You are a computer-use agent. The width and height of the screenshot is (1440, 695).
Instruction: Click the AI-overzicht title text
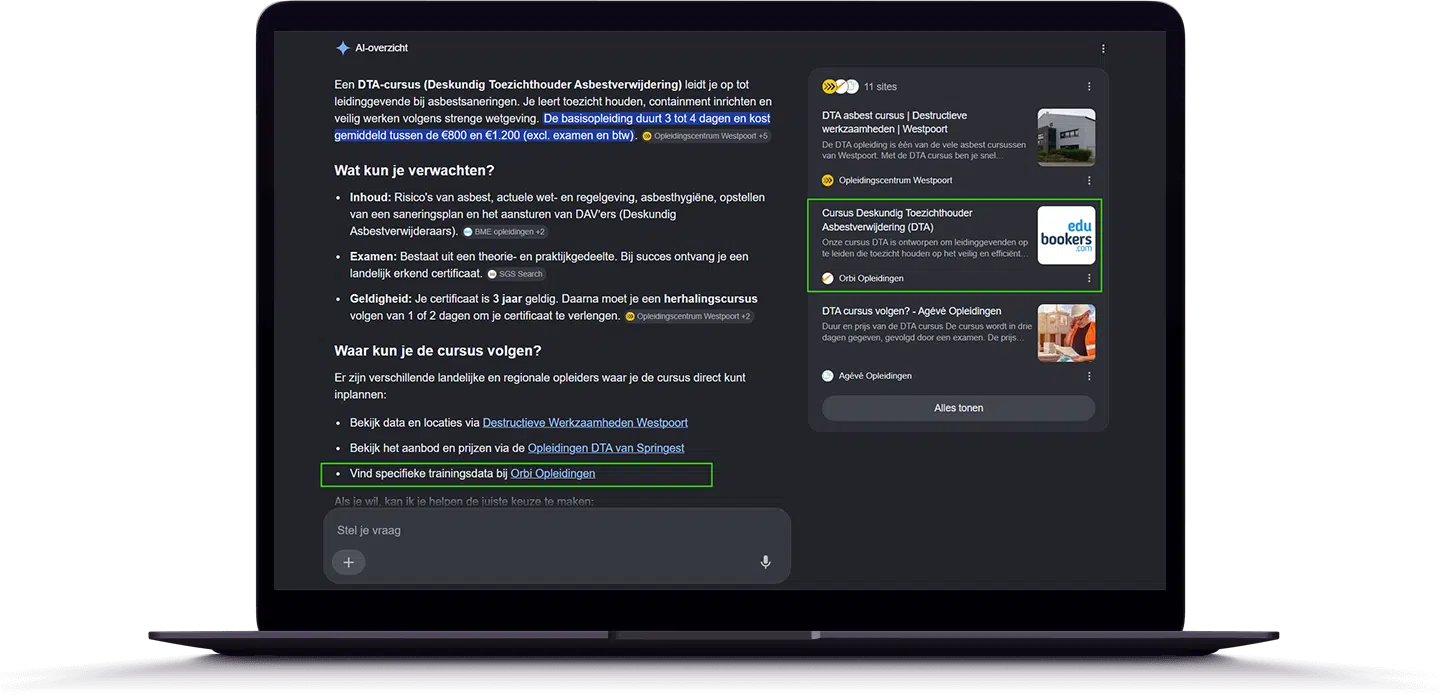click(x=382, y=48)
